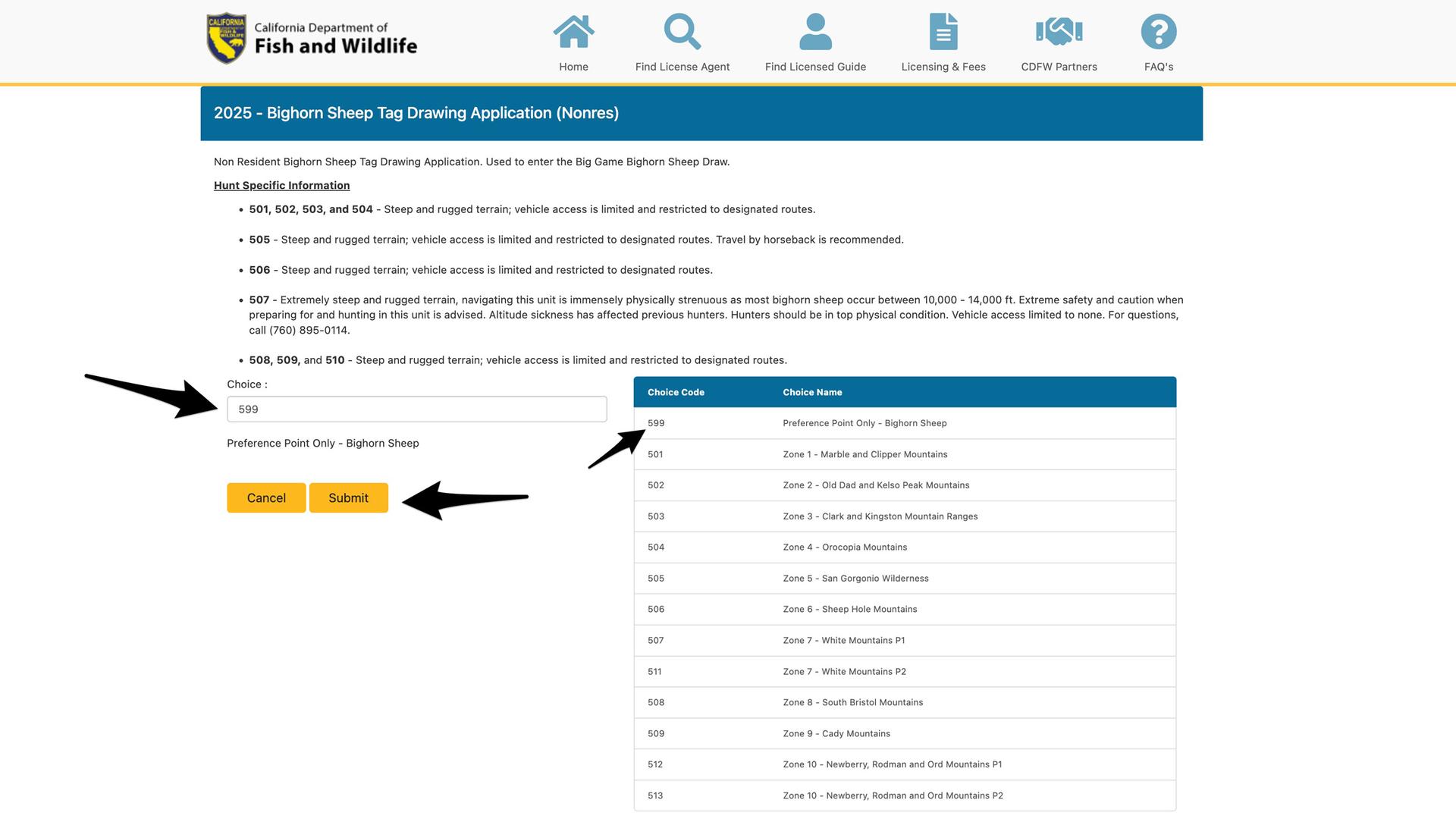Viewport: 1456px width, 822px height.
Task: Select Zone 9 Cady Mountains row
Action: point(837,733)
